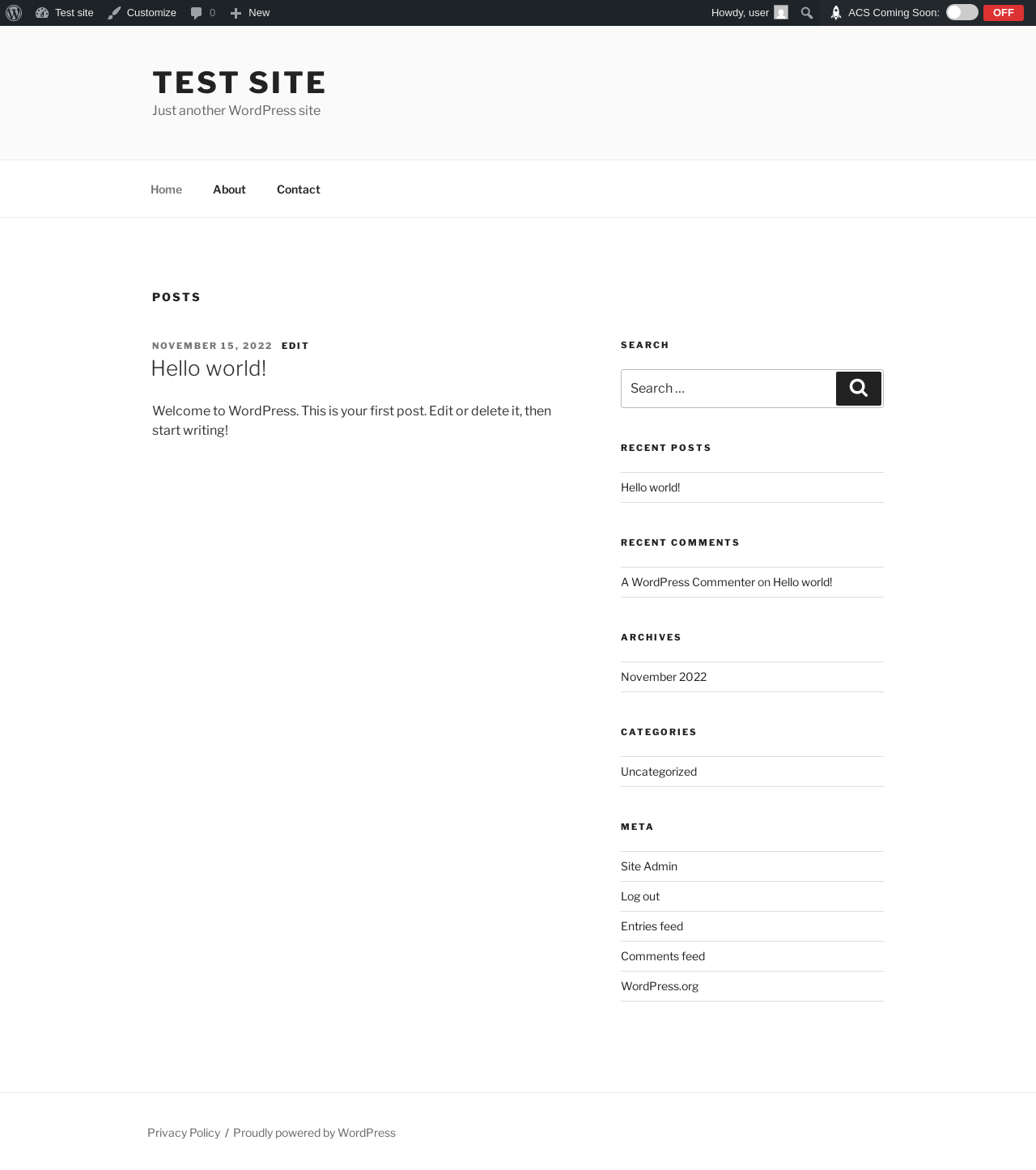Select the Home navigation item
The width and height of the screenshot is (1036, 1170).
[166, 189]
